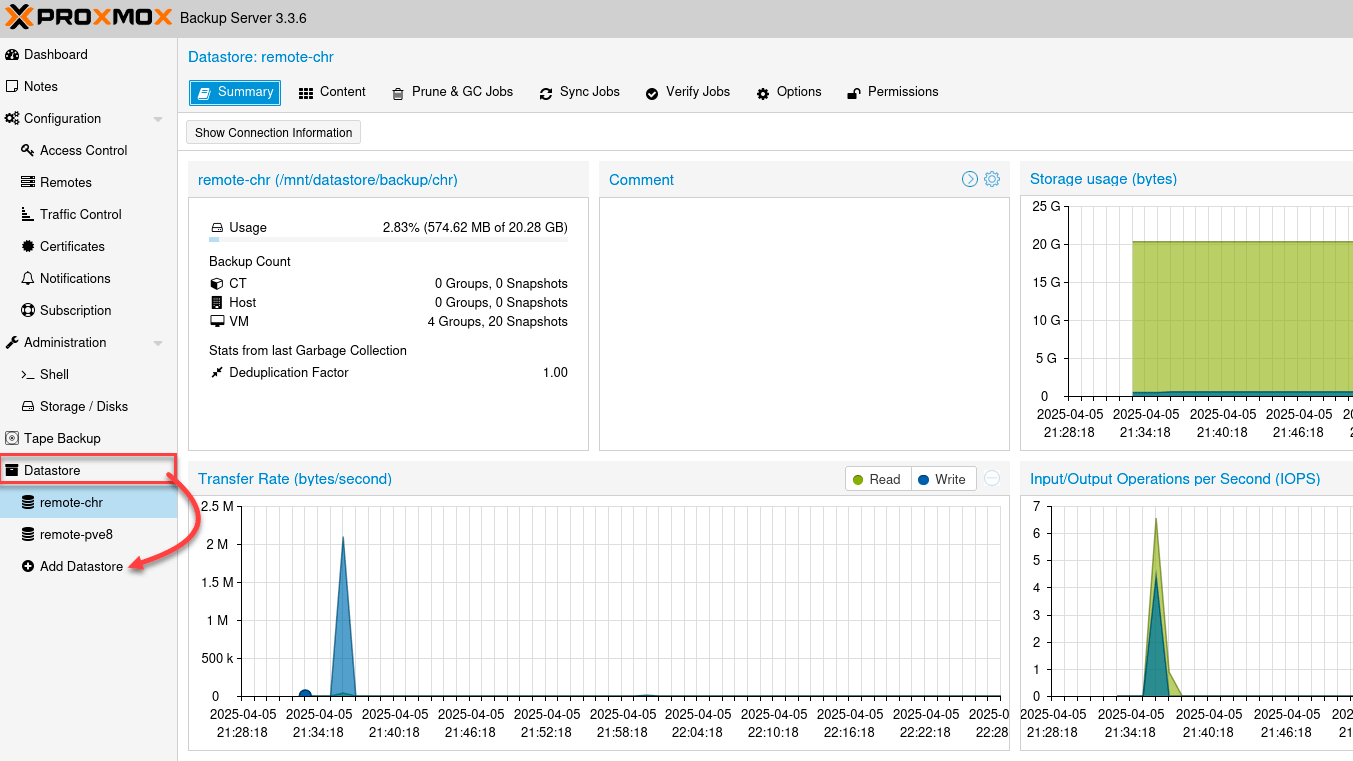The width and height of the screenshot is (1353, 761).
Task: Open the Notifications settings page
Action: click(x=75, y=278)
